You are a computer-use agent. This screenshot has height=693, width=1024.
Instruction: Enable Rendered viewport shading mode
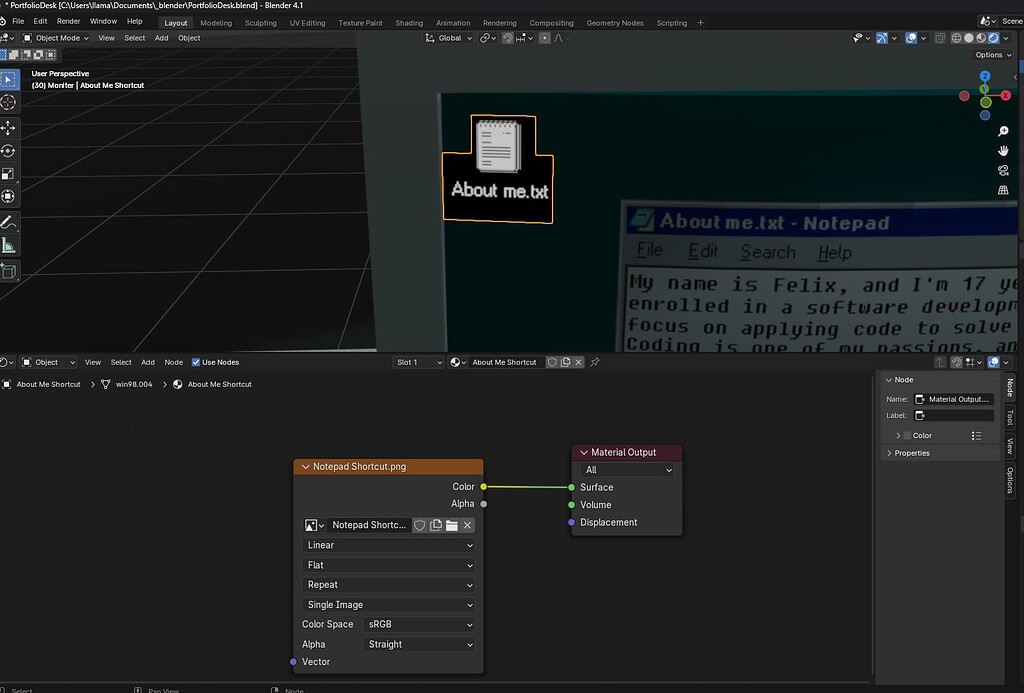[993, 38]
